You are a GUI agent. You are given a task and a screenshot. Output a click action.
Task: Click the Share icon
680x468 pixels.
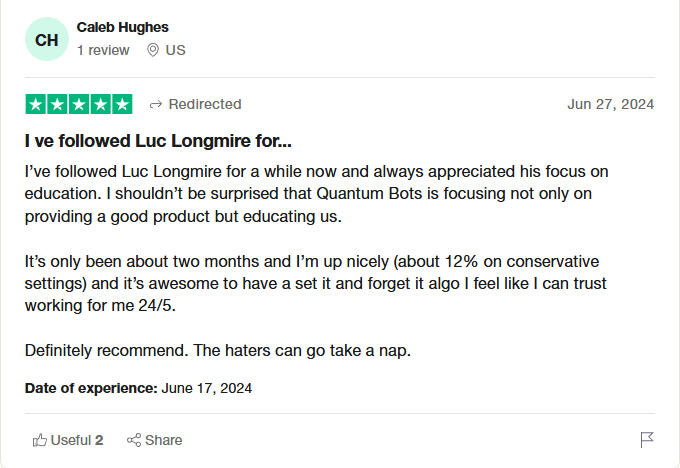[x=134, y=440]
